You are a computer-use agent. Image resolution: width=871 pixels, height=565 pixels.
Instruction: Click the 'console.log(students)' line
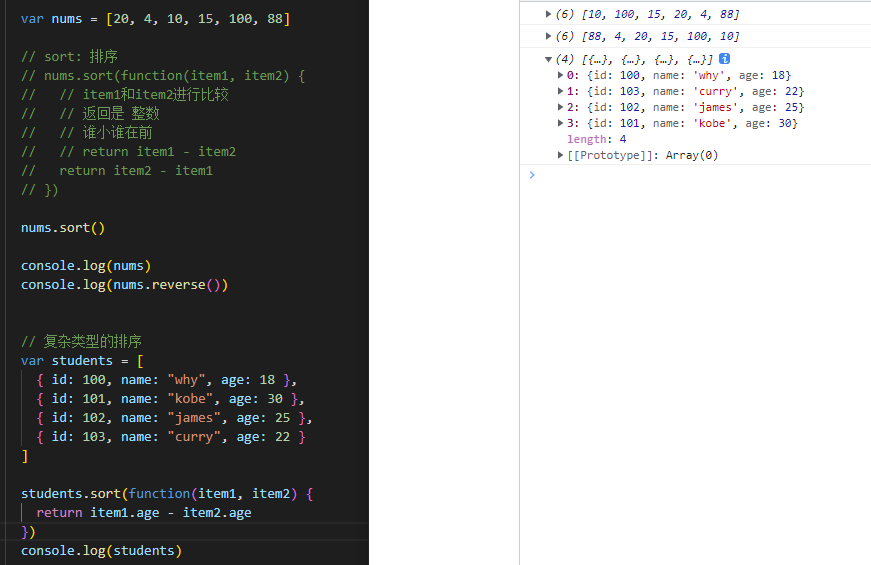(x=101, y=551)
